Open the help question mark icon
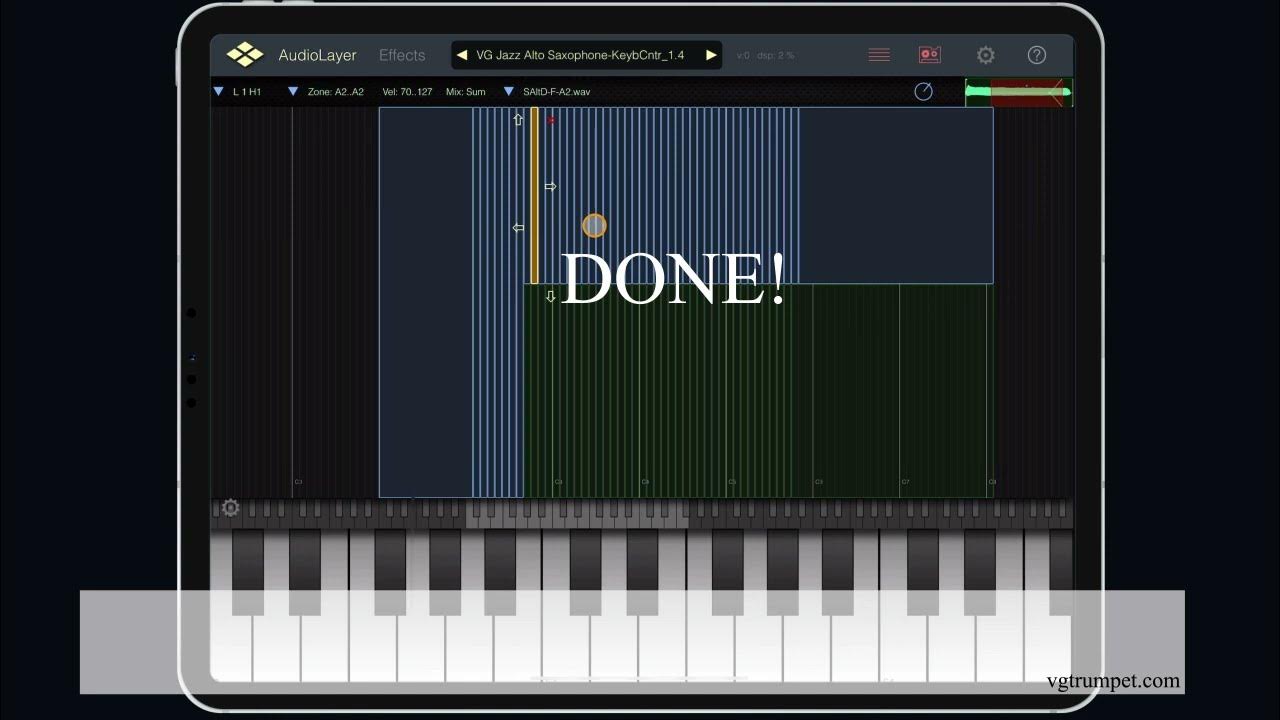This screenshot has height=720, width=1280. 1037,55
